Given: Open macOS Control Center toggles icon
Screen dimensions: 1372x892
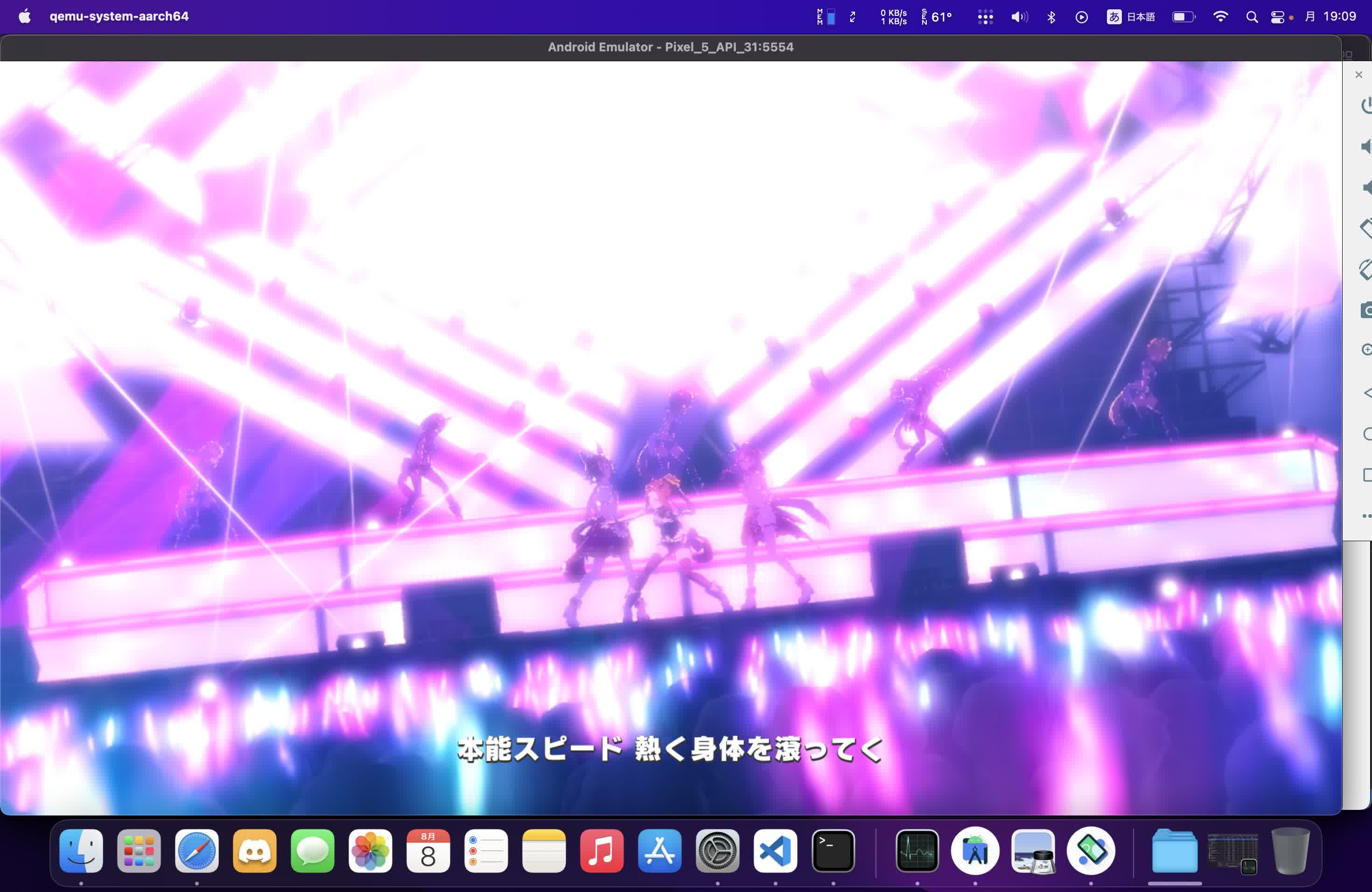Looking at the screenshot, I should click(x=1277, y=17).
